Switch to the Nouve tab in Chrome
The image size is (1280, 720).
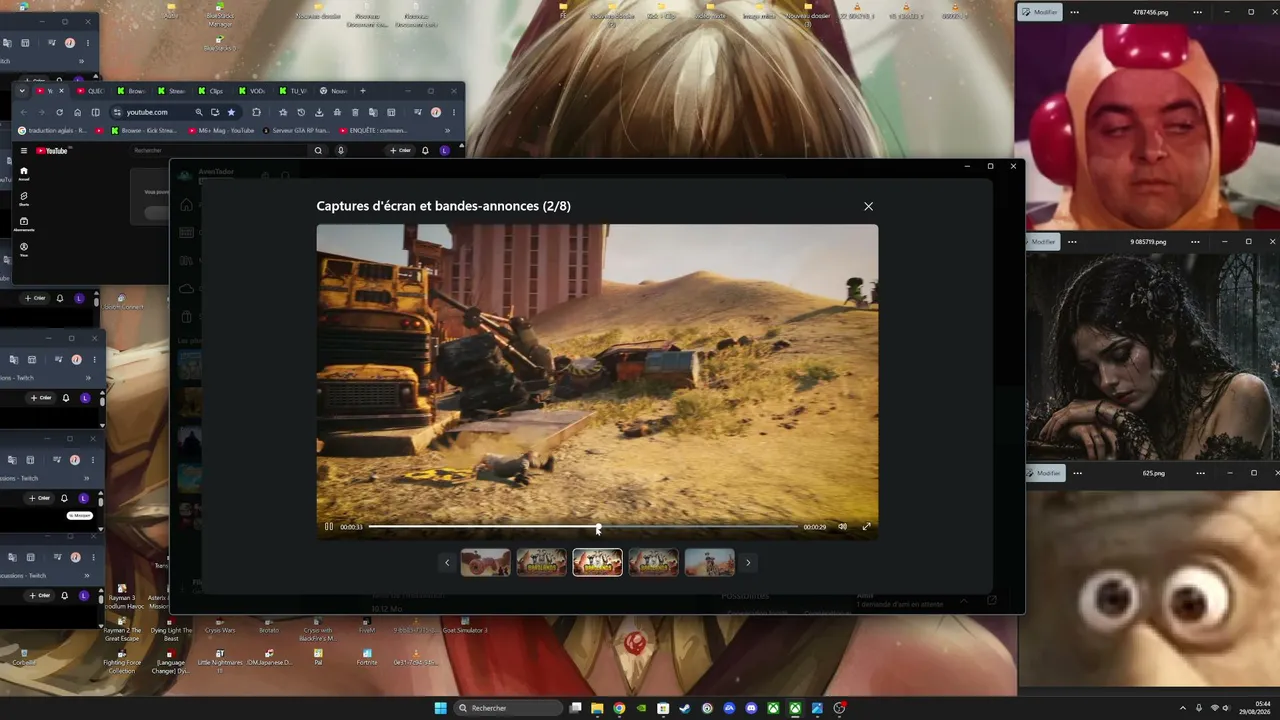point(334,91)
